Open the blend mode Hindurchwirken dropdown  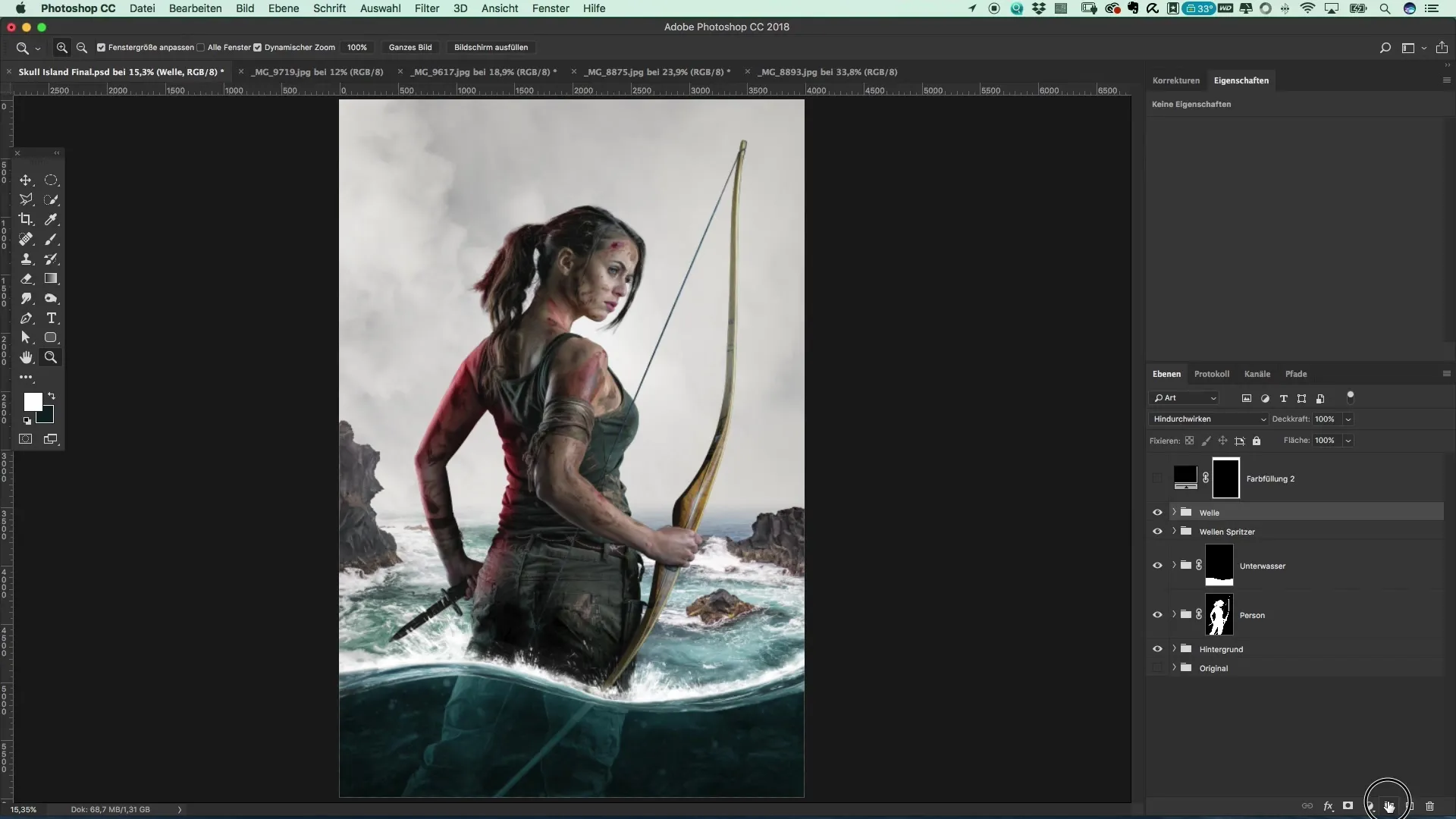point(1209,419)
